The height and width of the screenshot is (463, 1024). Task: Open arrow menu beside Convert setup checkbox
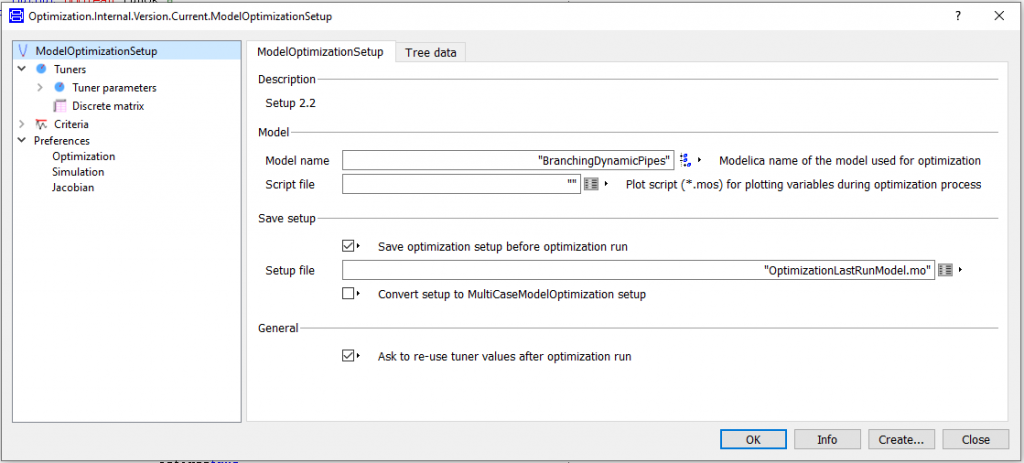(x=358, y=294)
